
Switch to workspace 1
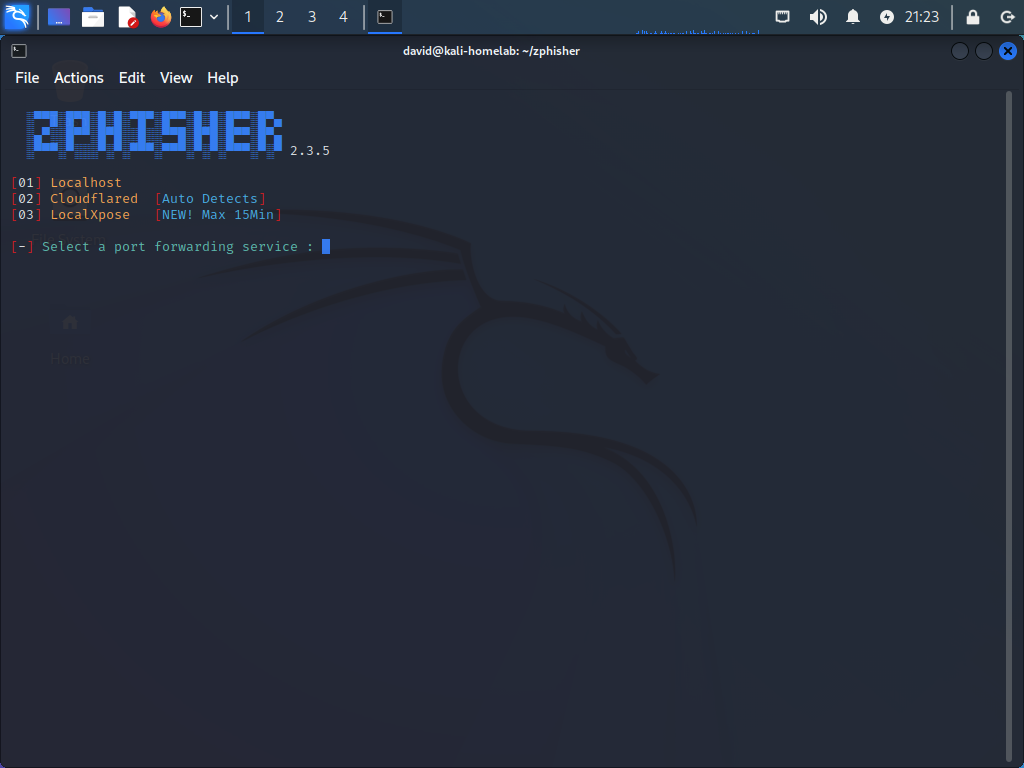248,17
